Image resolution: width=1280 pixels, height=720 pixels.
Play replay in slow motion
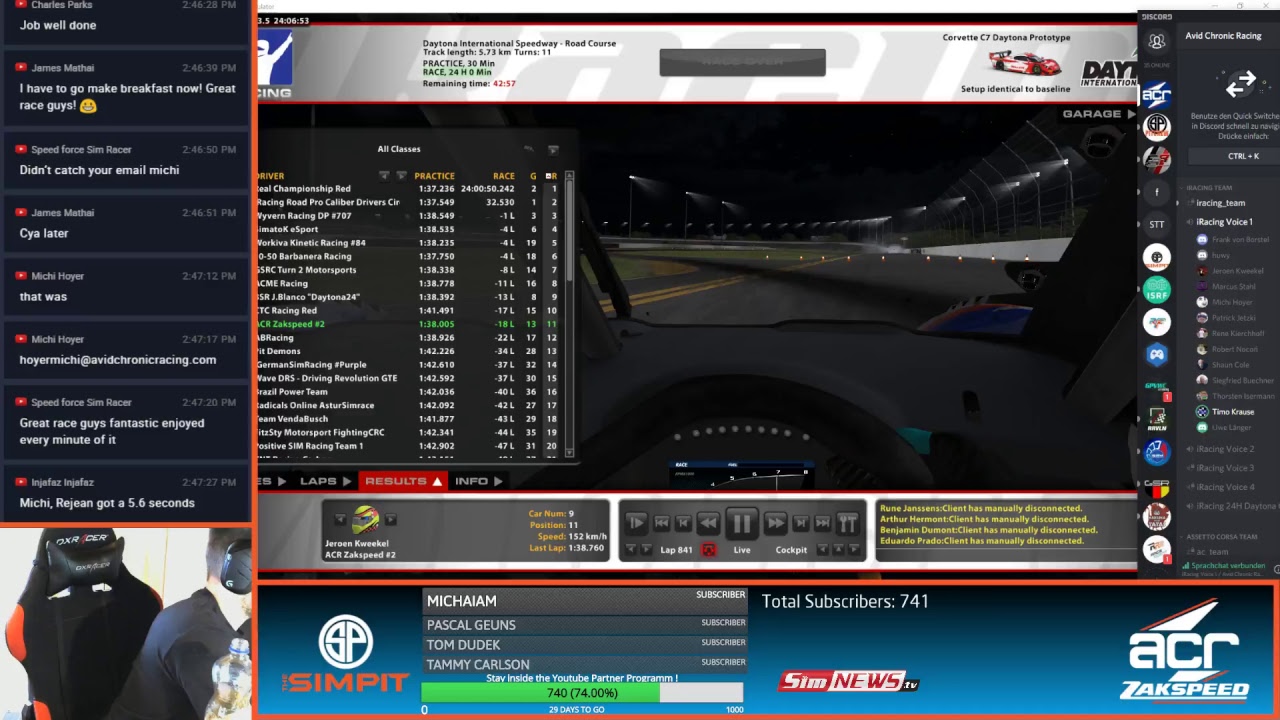pyautogui.click(x=636, y=523)
